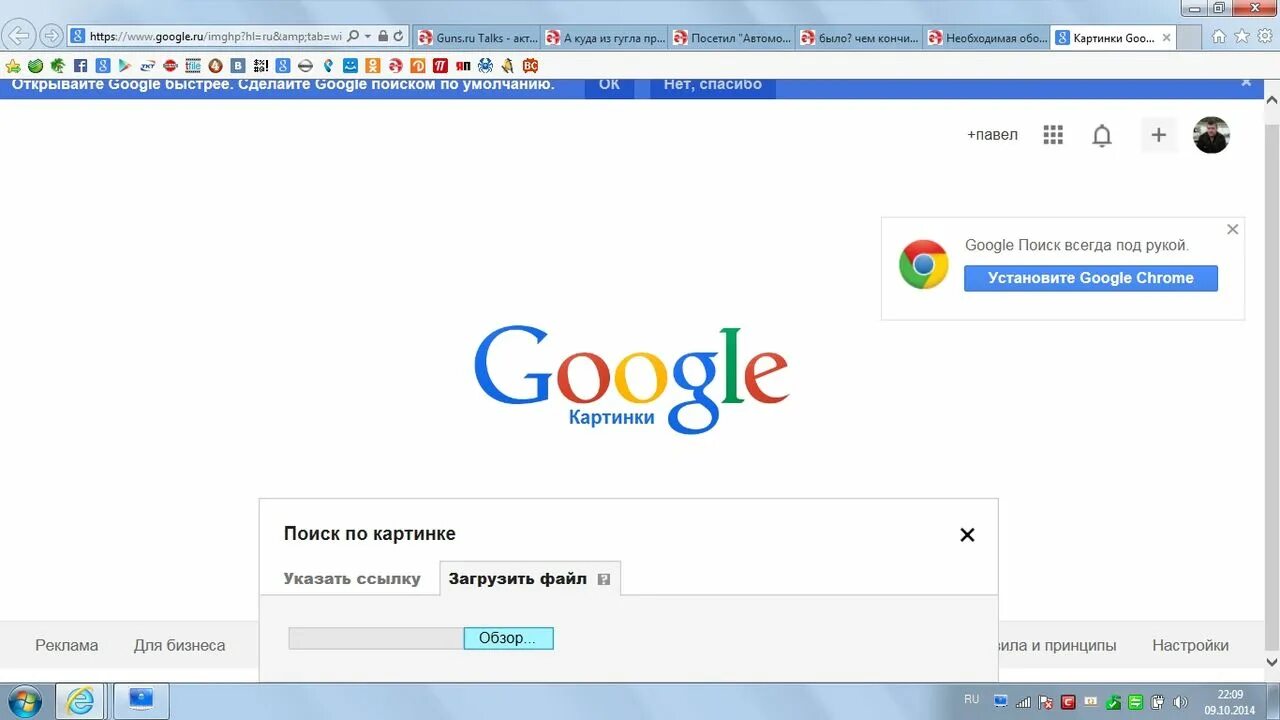The image size is (1280, 720).
Task: Select the 'Загрузить файл' tab
Action: coord(530,579)
